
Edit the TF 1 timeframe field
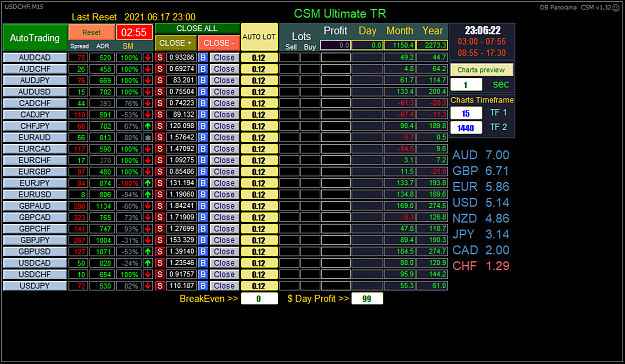(466, 113)
